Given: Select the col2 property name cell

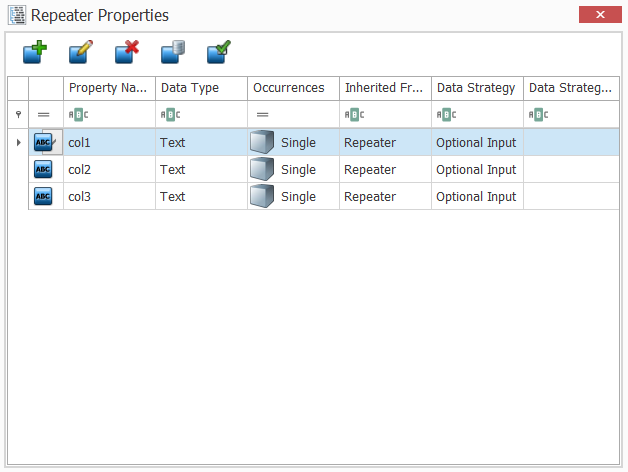Looking at the screenshot, I should click(109, 169).
